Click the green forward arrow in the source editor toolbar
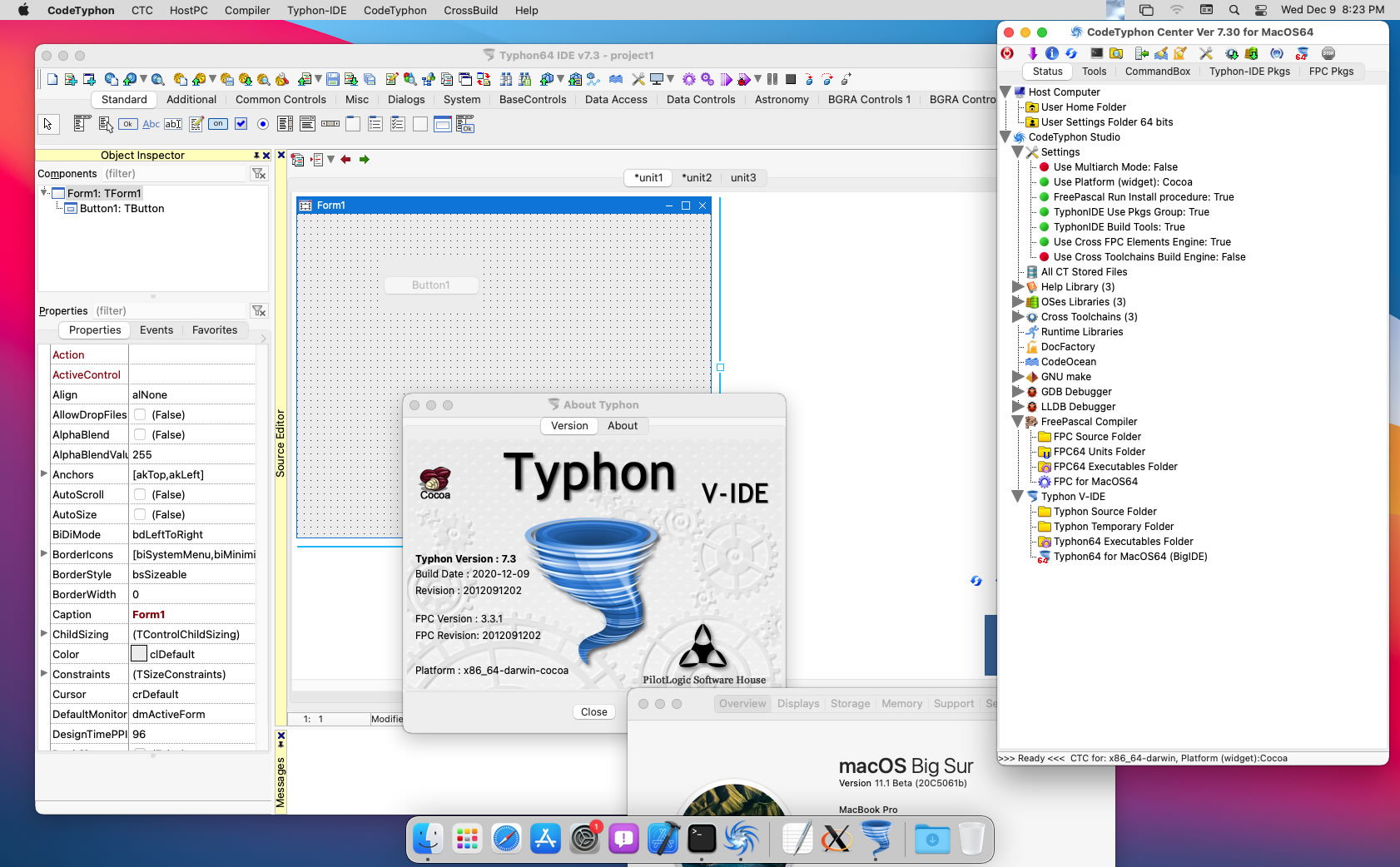 [364, 160]
